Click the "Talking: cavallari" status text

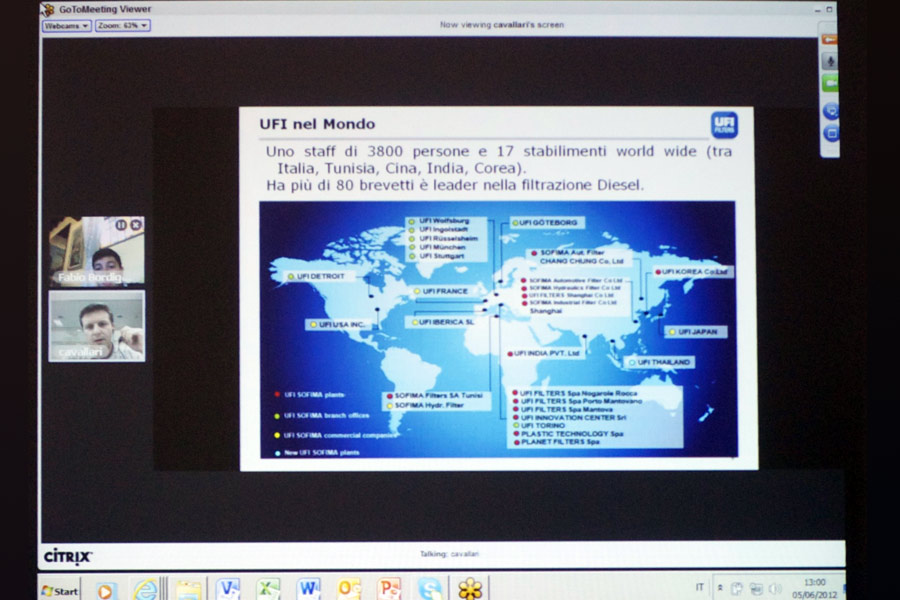click(449, 554)
